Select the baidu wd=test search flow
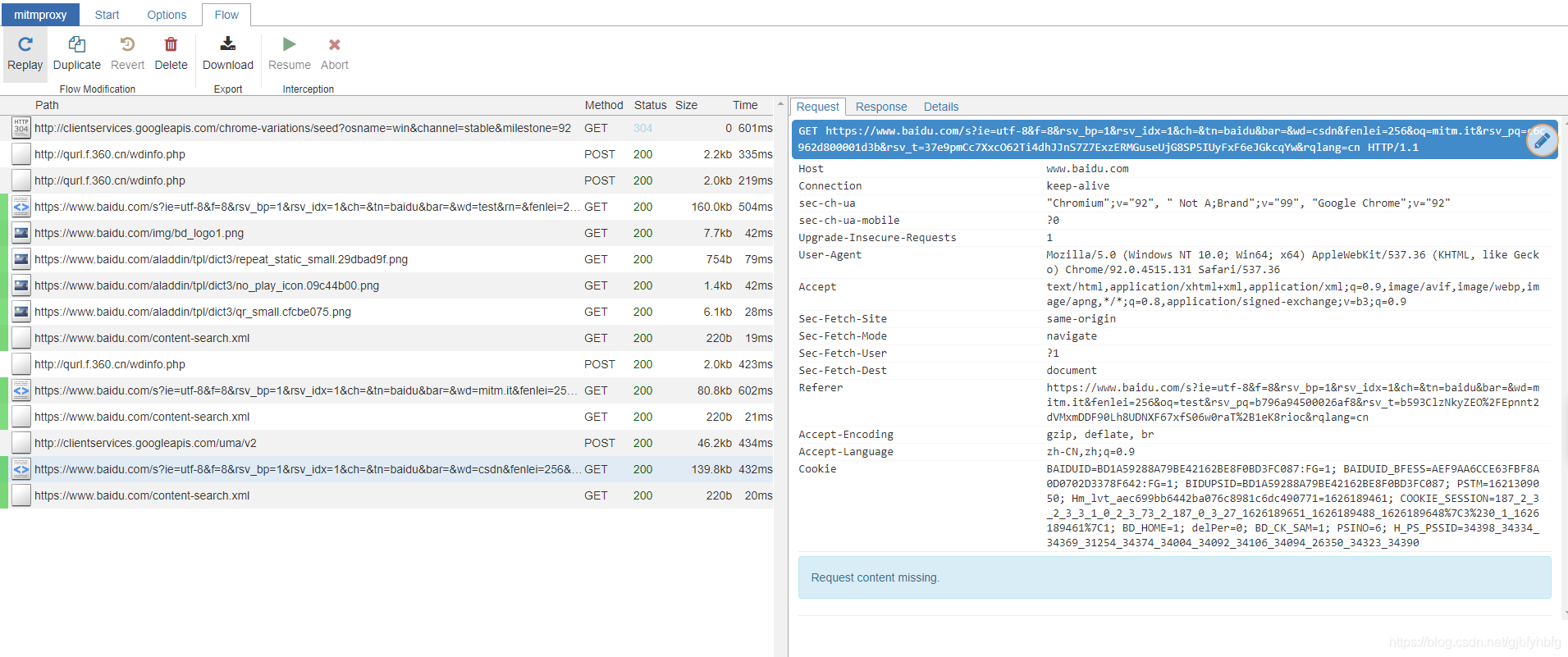The height and width of the screenshot is (657, 1568). click(x=386, y=207)
